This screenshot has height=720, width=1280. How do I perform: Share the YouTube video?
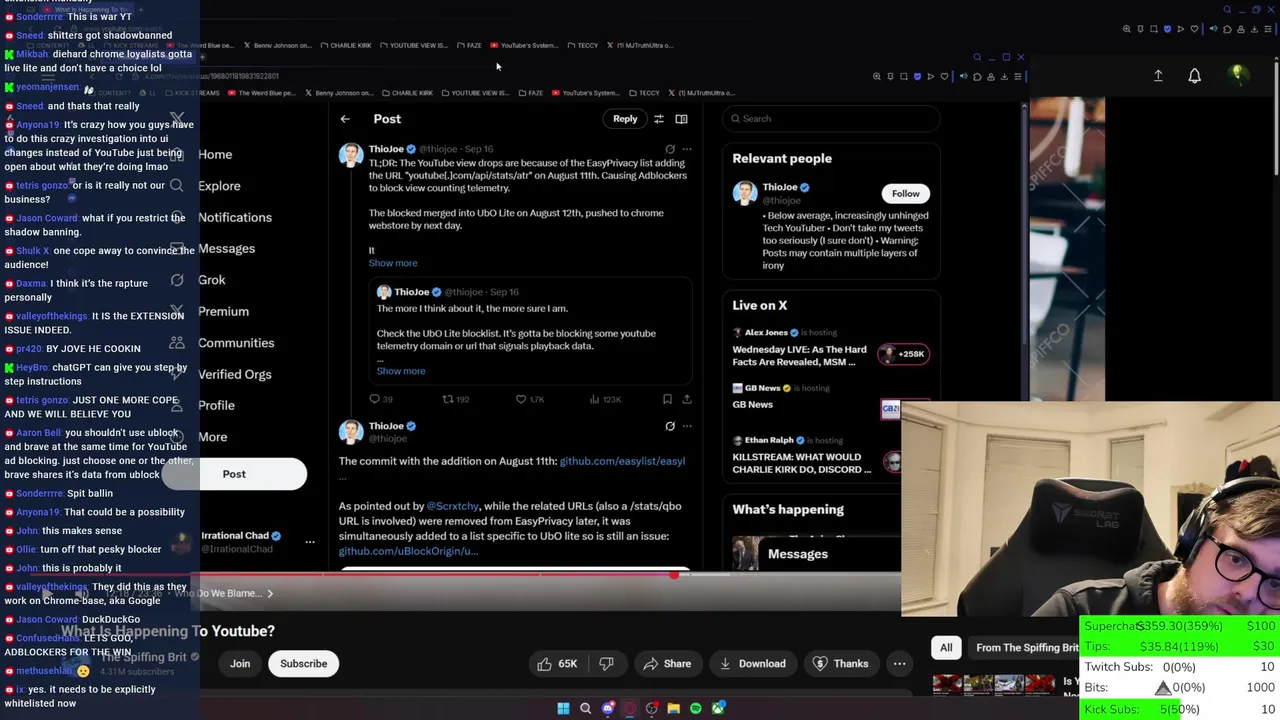[x=667, y=664]
